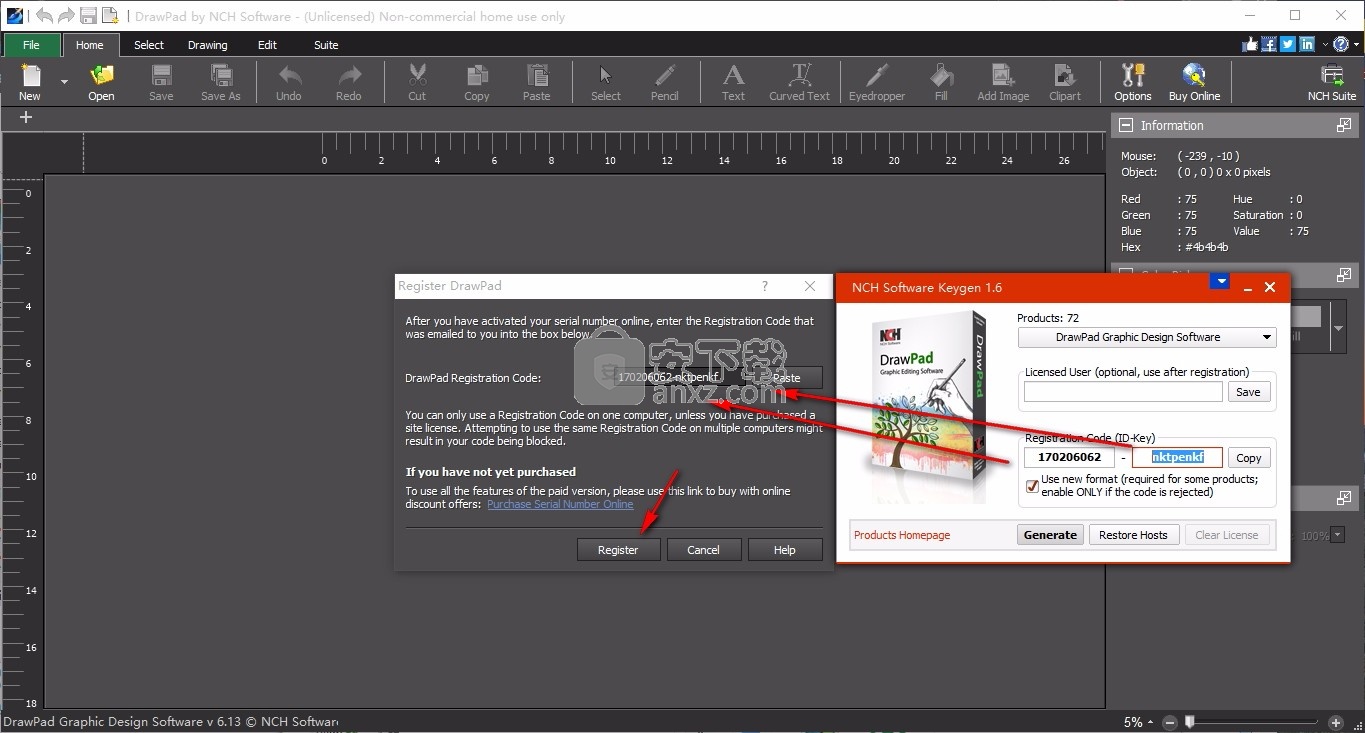The height and width of the screenshot is (733, 1365).
Task: Click Cancel in Register DrawPad dialog
Action: pos(703,550)
